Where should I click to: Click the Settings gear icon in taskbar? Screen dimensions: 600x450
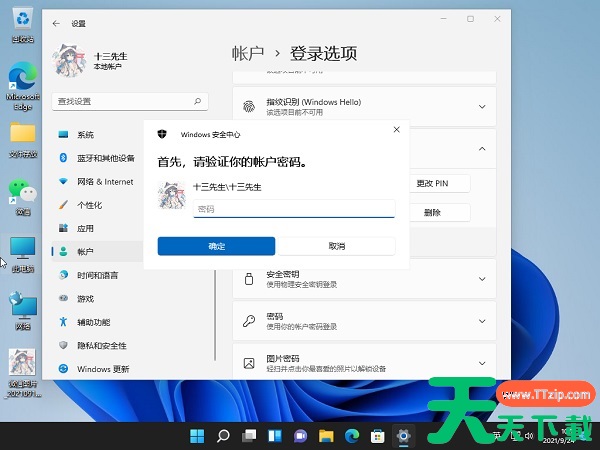[x=403, y=436]
